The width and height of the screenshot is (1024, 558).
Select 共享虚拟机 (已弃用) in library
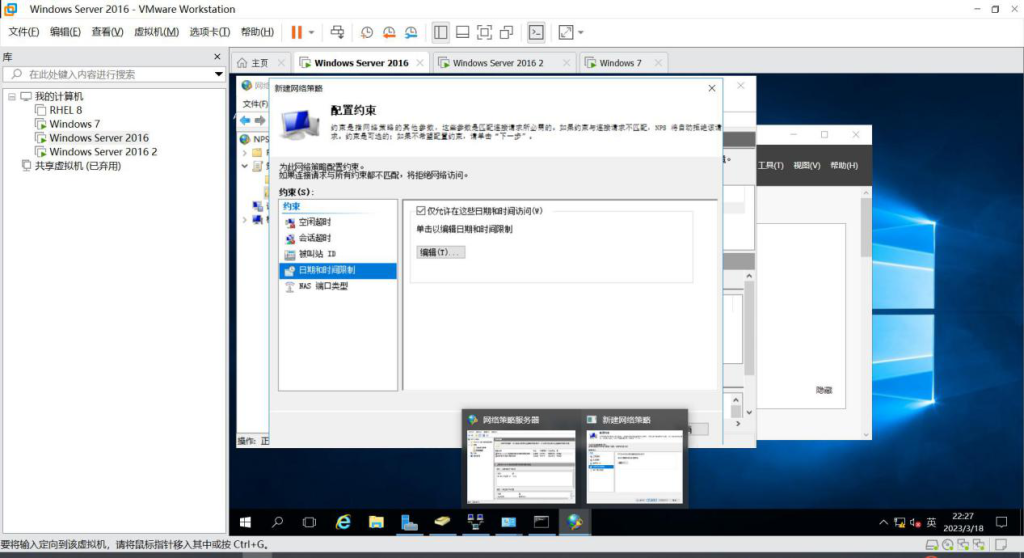[x=77, y=166]
